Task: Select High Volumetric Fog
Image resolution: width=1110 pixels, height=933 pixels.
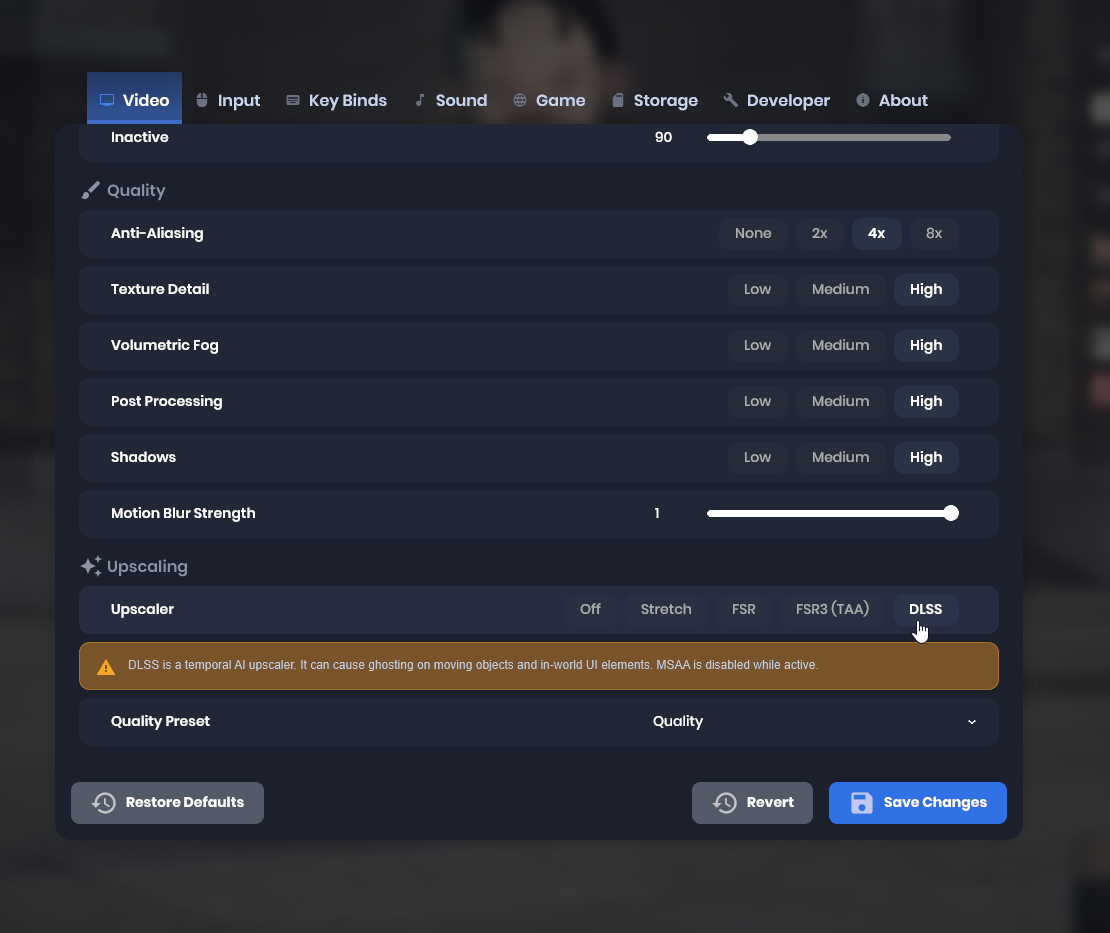Action: 926,345
